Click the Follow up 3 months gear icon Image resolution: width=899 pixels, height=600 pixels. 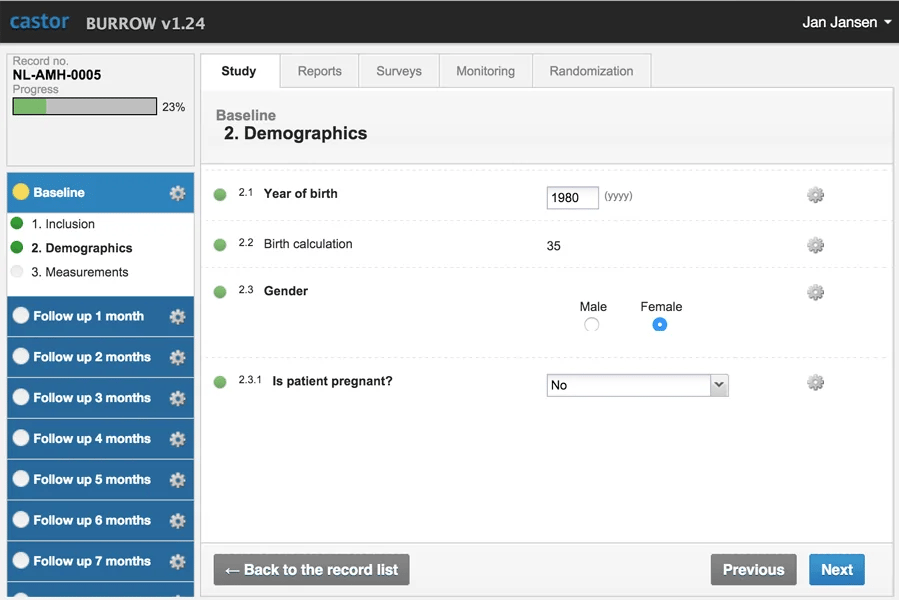coord(178,398)
